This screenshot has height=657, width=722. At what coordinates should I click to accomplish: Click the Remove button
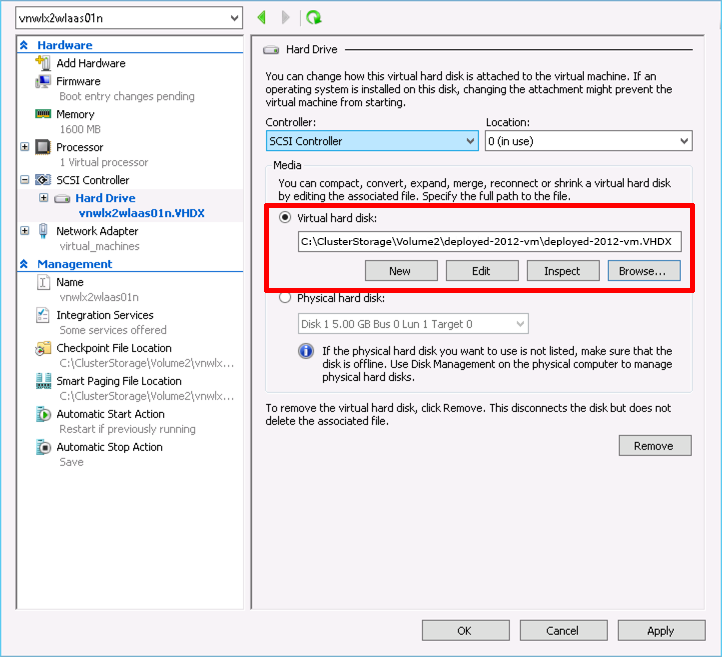(x=655, y=446)
